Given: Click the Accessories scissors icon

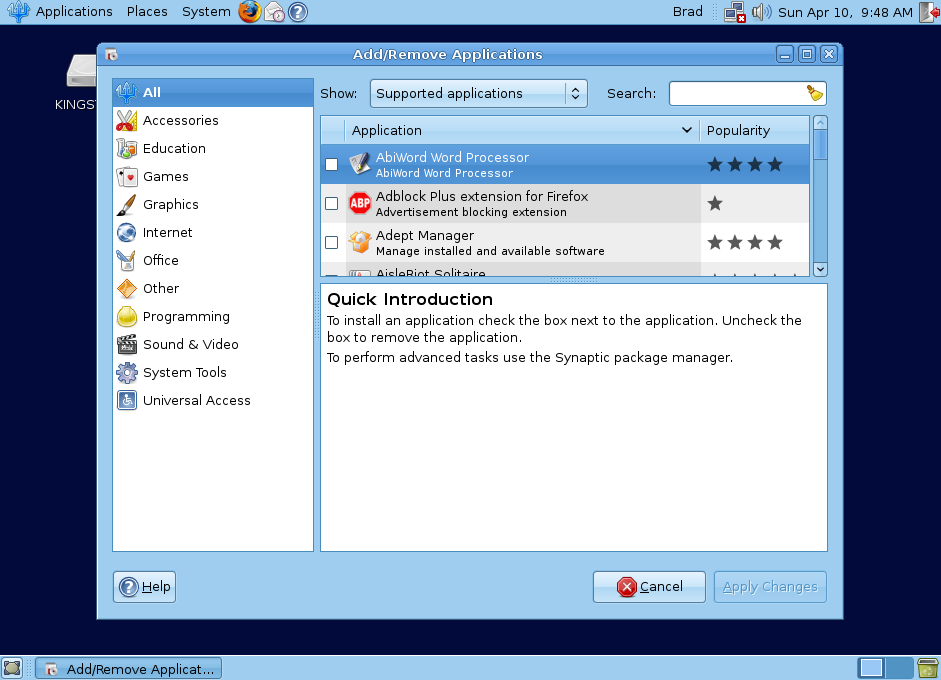Looking at the screenshot, I should click(x=127, y=121).
